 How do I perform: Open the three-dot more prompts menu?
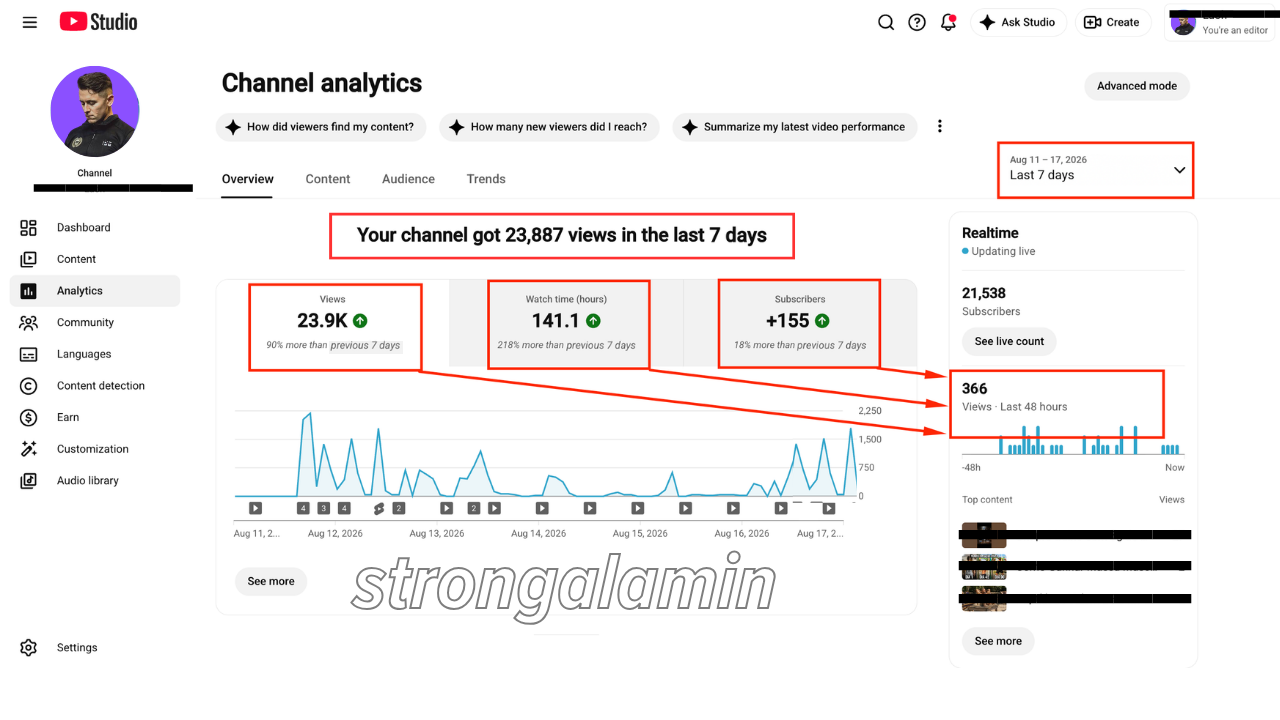[939, 127]
